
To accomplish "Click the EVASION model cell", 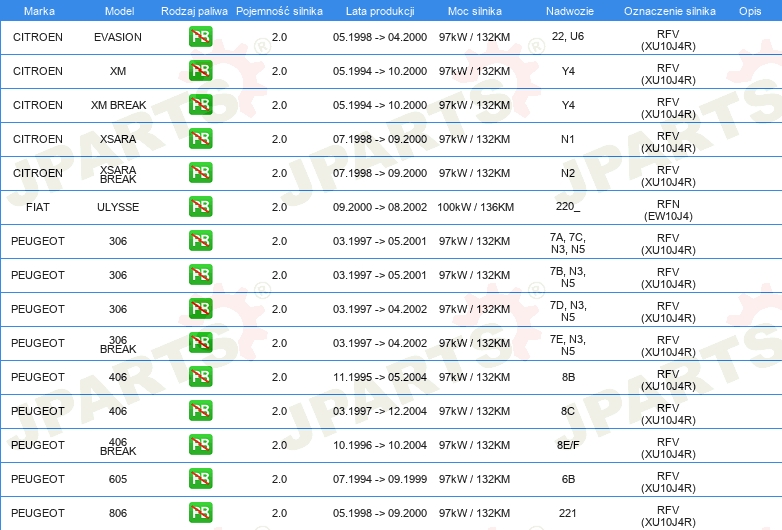I will click(118, 37).
